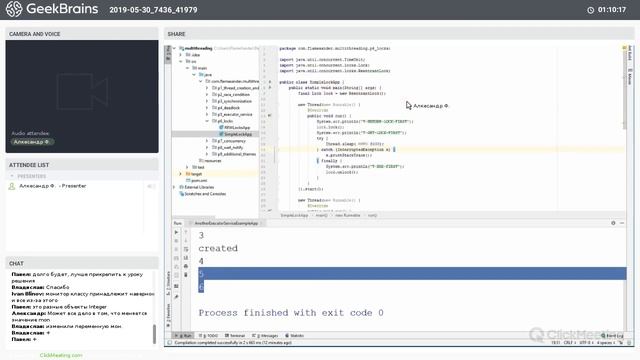Open the Structure side tool tab
640x360 pixels.
point(168,282)
